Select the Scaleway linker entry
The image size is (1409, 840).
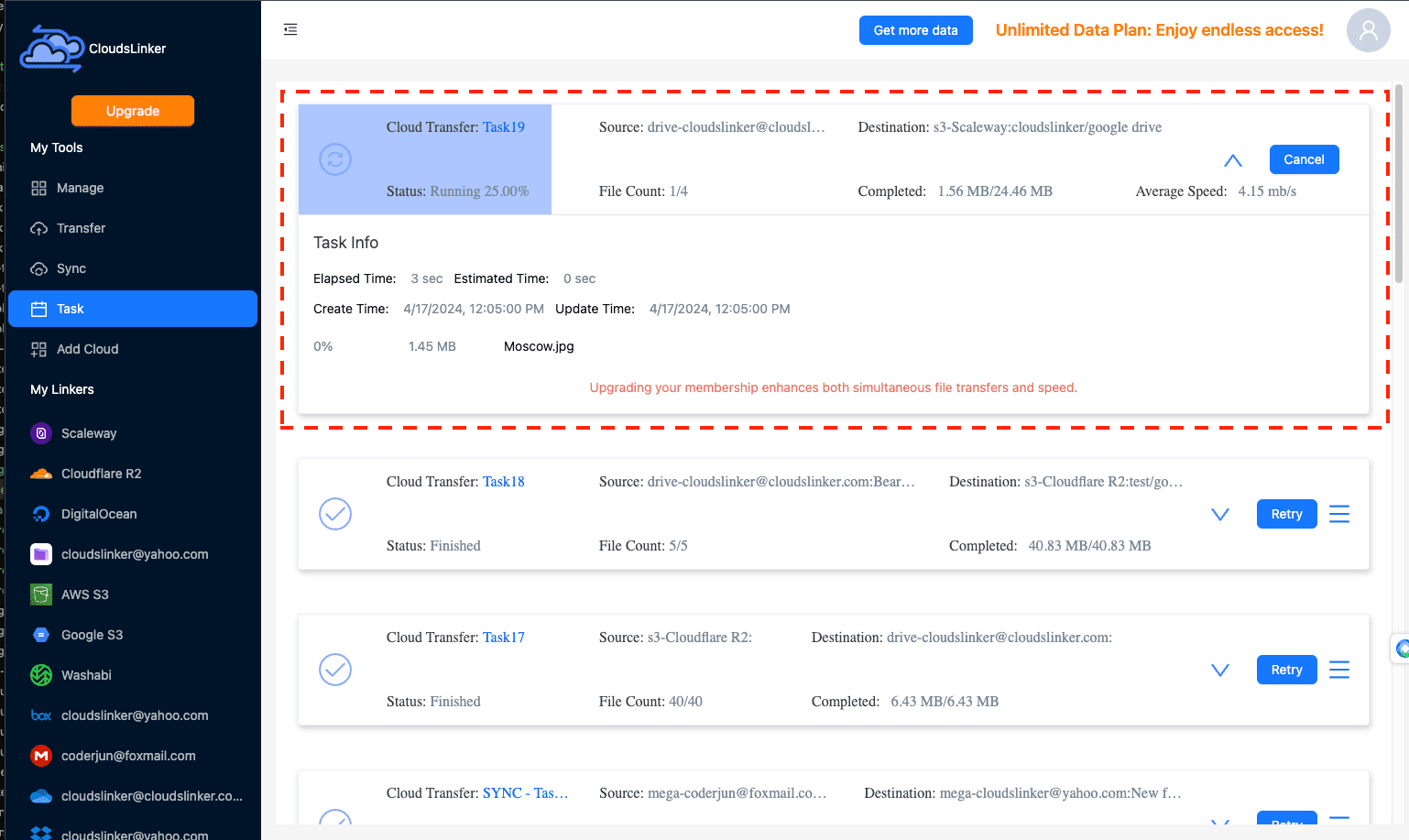(133, 433)
